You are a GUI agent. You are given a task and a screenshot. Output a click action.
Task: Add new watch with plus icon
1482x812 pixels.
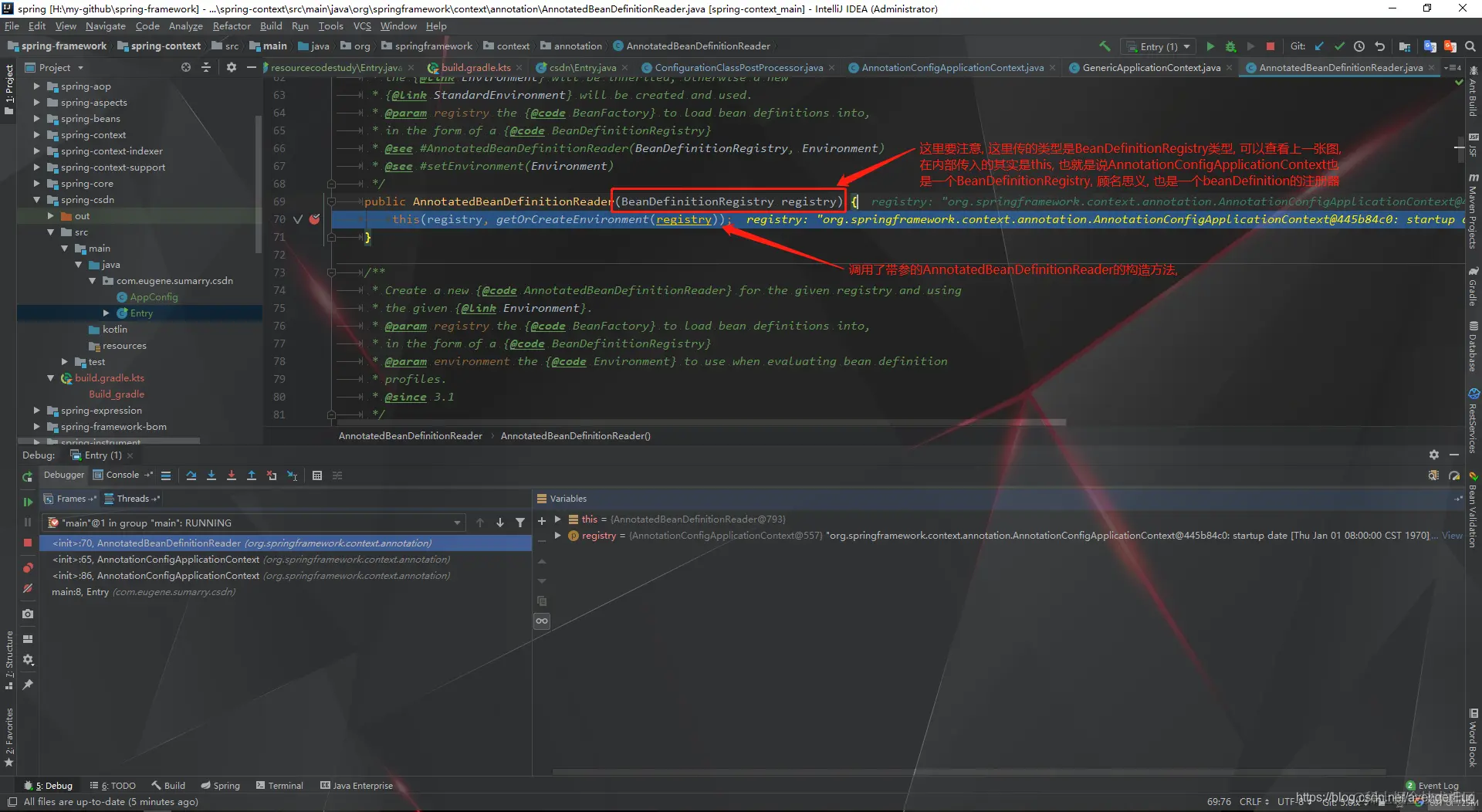pos(542,521)
